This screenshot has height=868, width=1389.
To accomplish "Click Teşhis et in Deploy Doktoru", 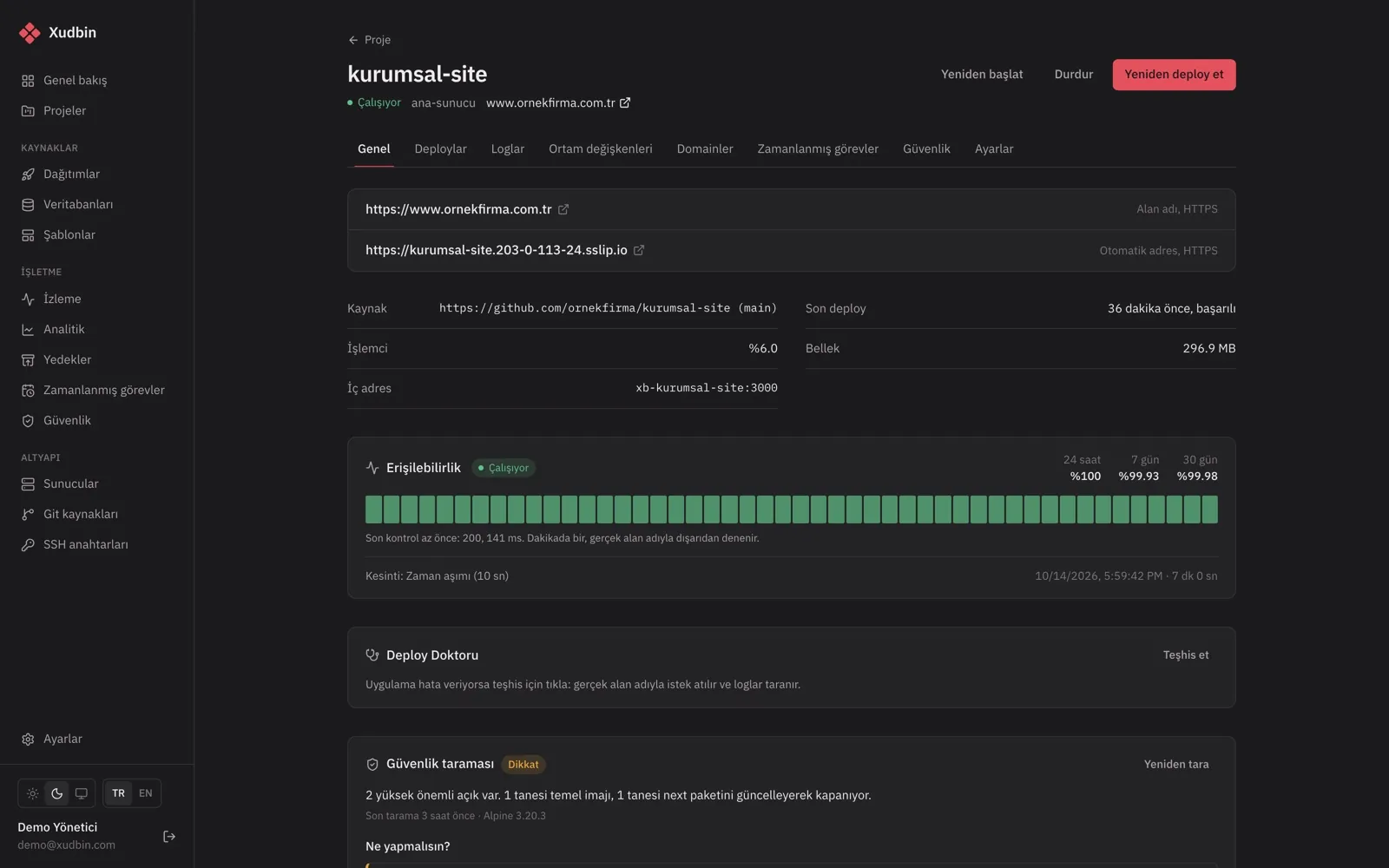I will point(1186,655).
